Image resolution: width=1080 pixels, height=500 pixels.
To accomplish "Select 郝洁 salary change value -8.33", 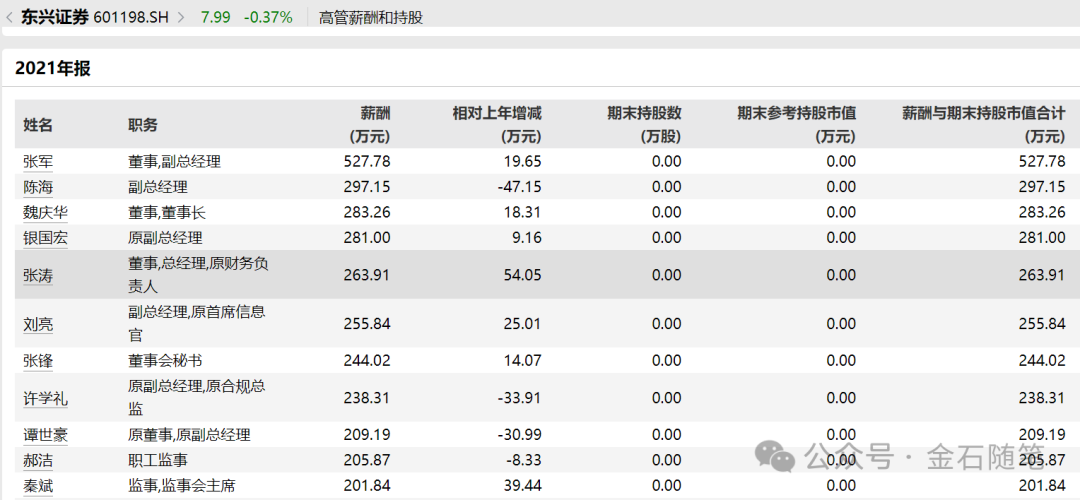I will click(523, 461).
